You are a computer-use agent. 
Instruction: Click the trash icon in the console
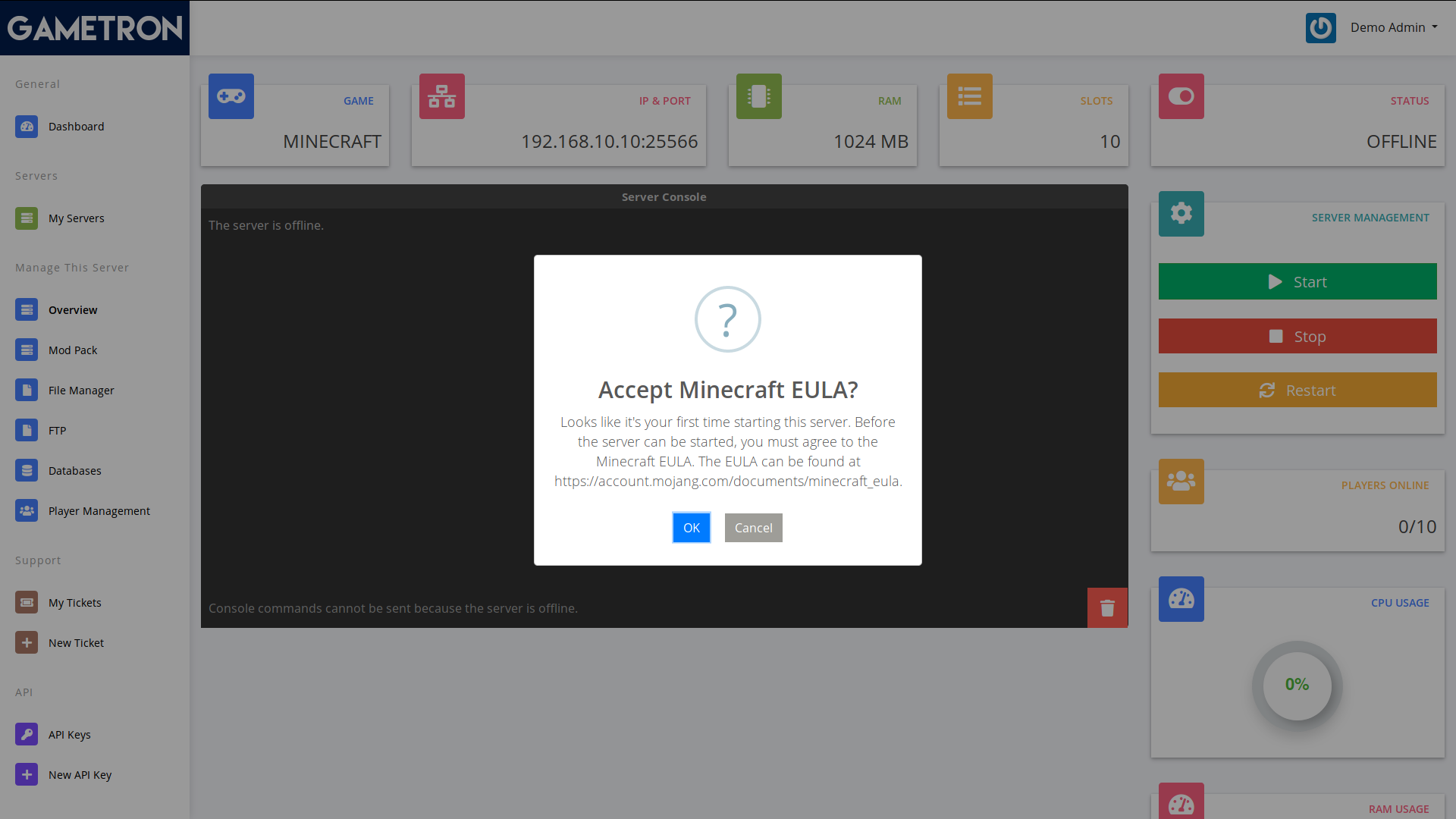coord(1107,607)
